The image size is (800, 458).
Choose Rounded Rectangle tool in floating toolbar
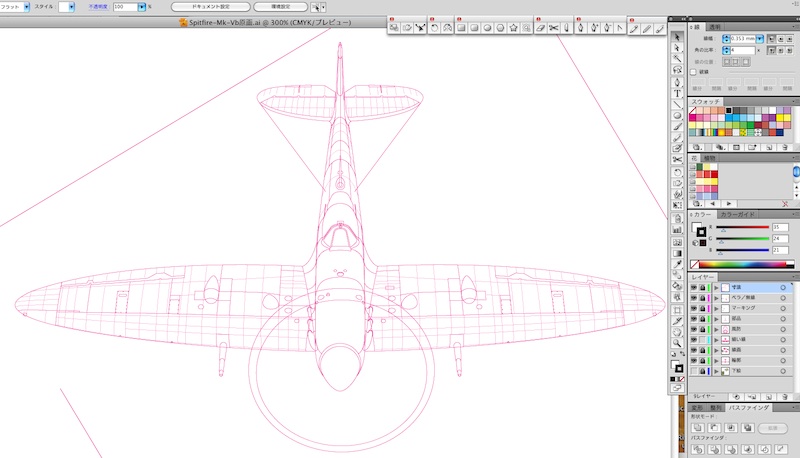coord(474,28)
